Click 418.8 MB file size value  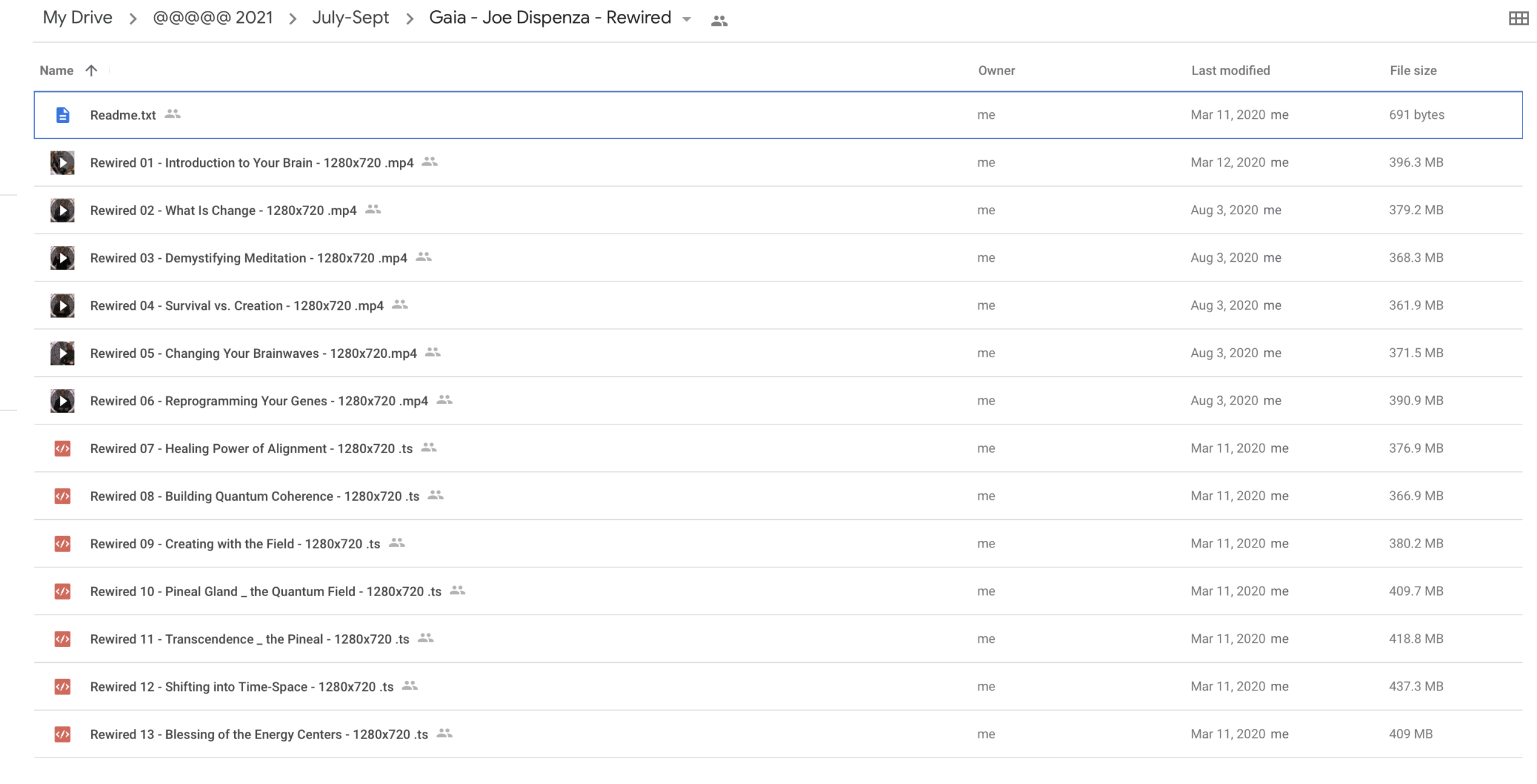pyautogui.click(x=1416, y=639)
